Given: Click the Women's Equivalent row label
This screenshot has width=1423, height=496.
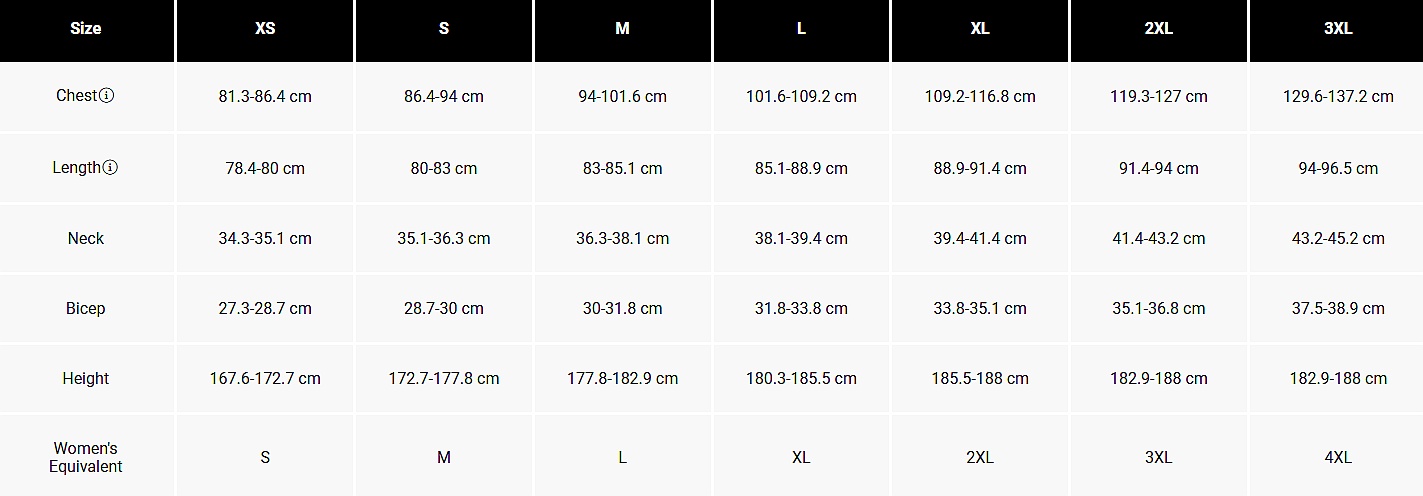Looking at the screenshot, I should coord(86,457).
